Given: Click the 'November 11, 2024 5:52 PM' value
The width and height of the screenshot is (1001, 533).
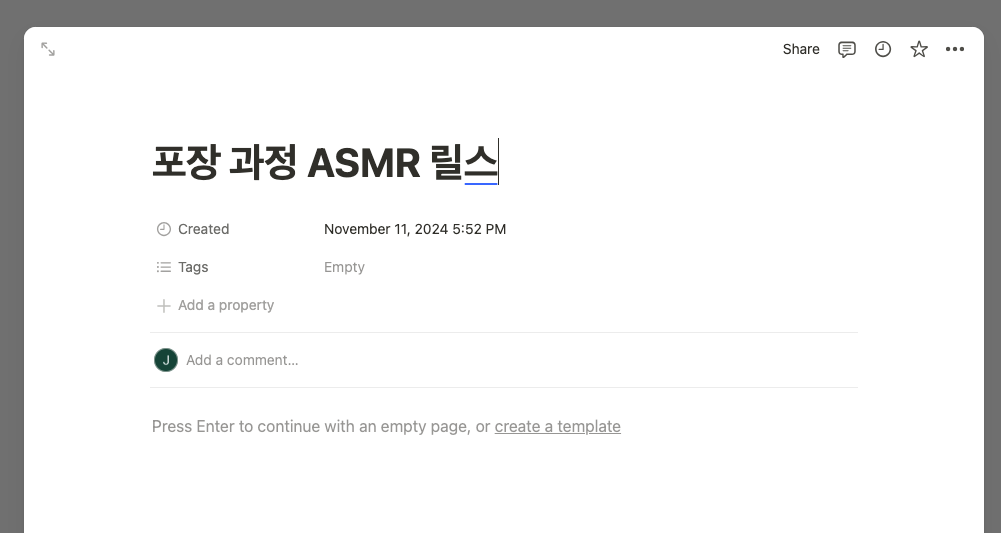Looking at the screenshot, I should [415, 229].
